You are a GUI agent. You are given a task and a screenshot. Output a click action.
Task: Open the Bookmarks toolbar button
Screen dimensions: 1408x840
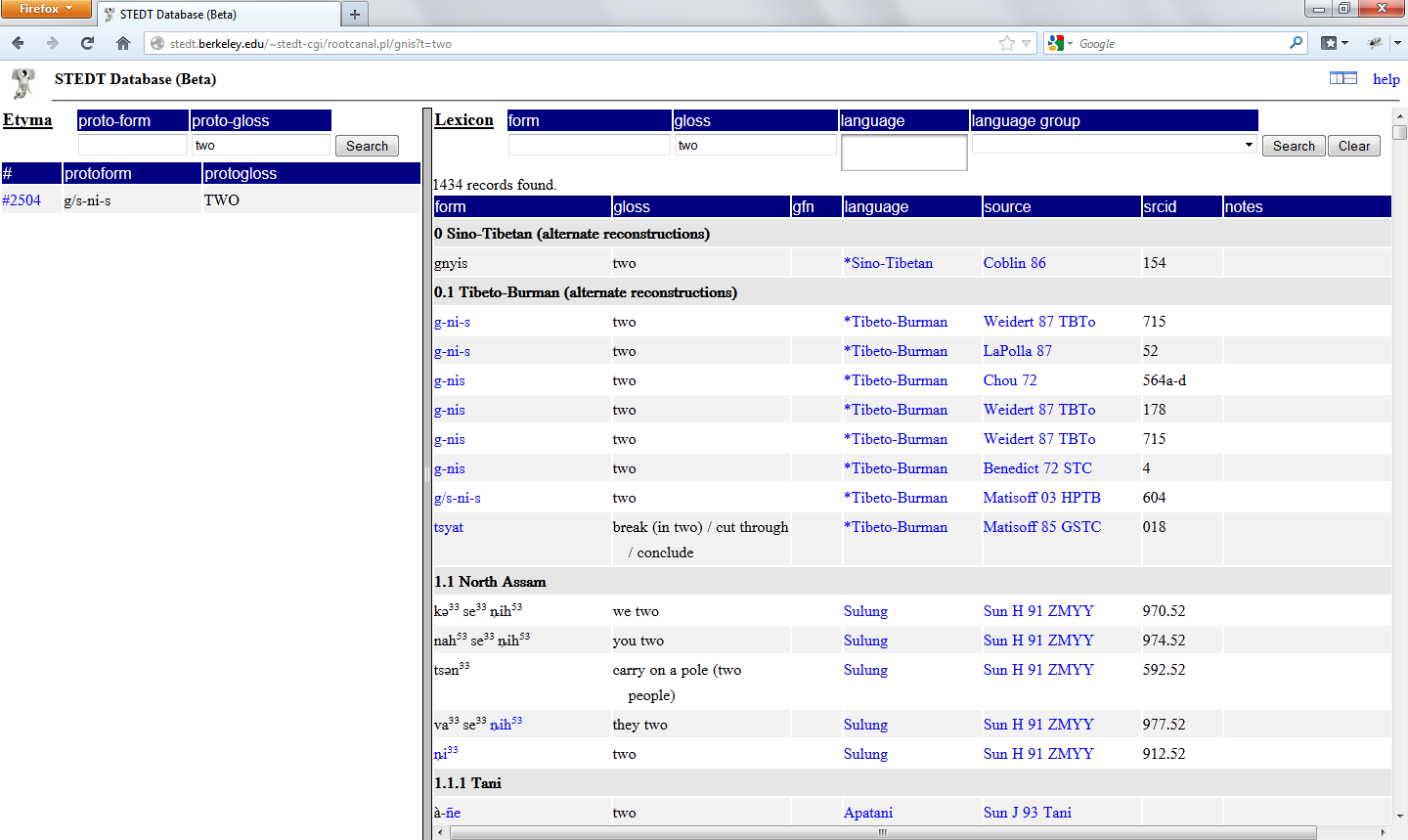(1334, 43)
